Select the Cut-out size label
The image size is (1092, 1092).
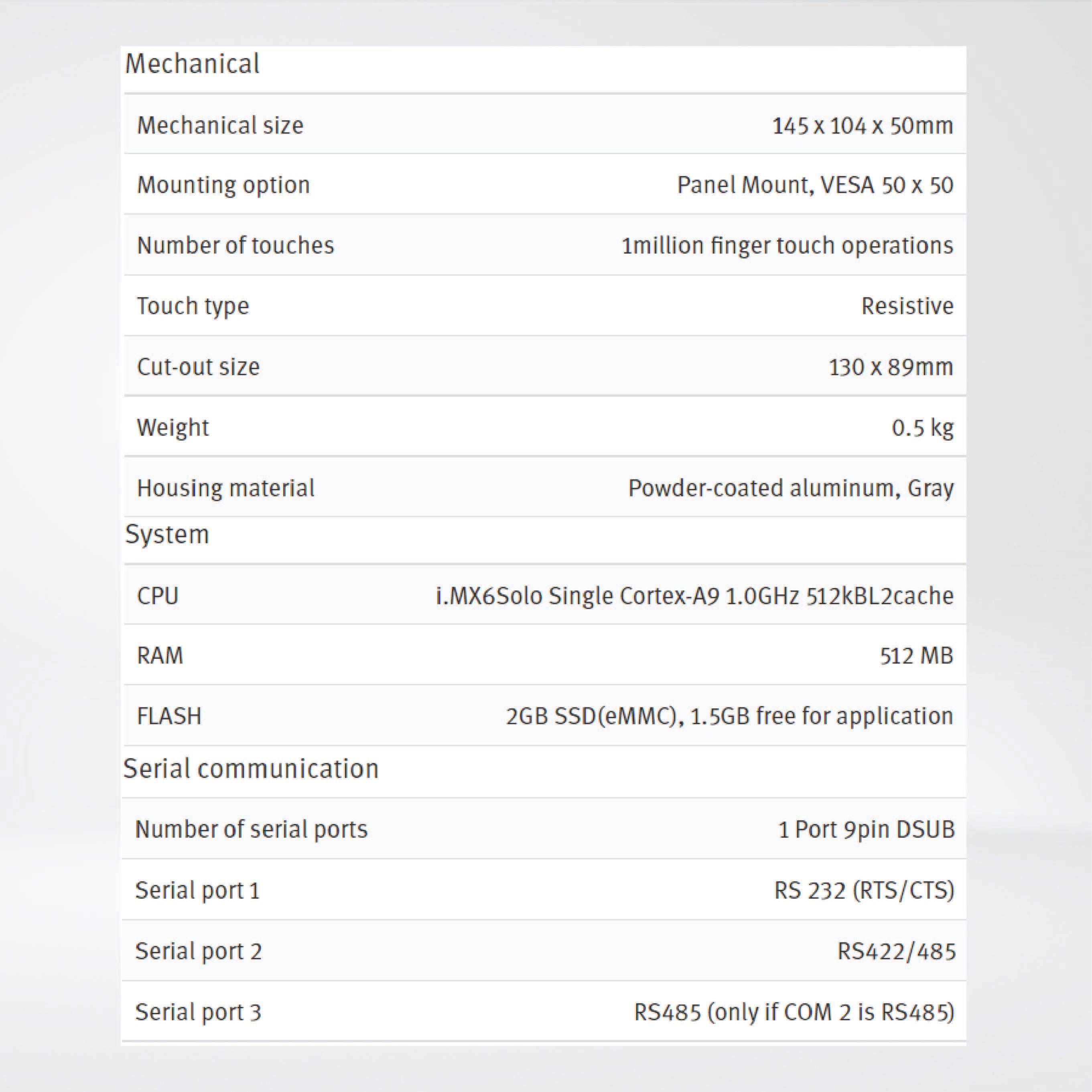click(199, 367)
